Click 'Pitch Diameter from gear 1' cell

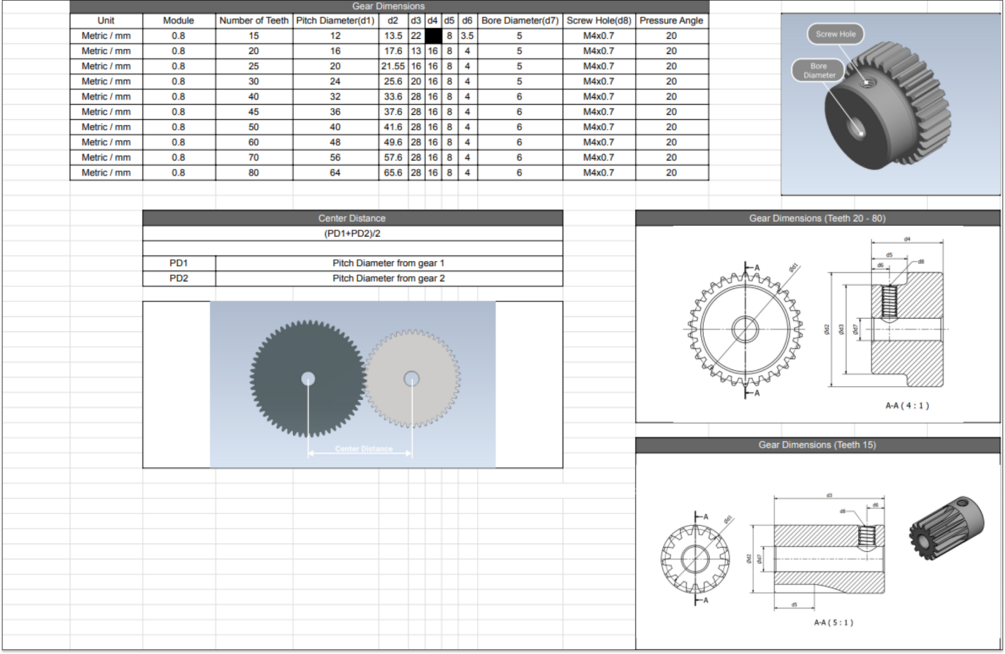point(388,263)
